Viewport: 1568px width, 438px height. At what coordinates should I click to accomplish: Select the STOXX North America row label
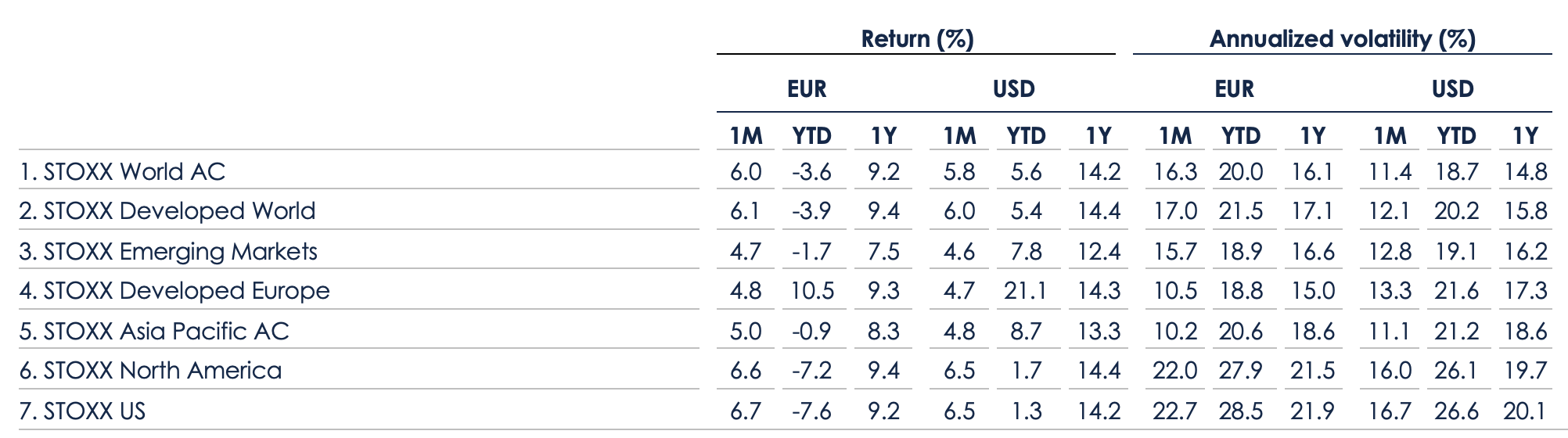coord(150,371)
